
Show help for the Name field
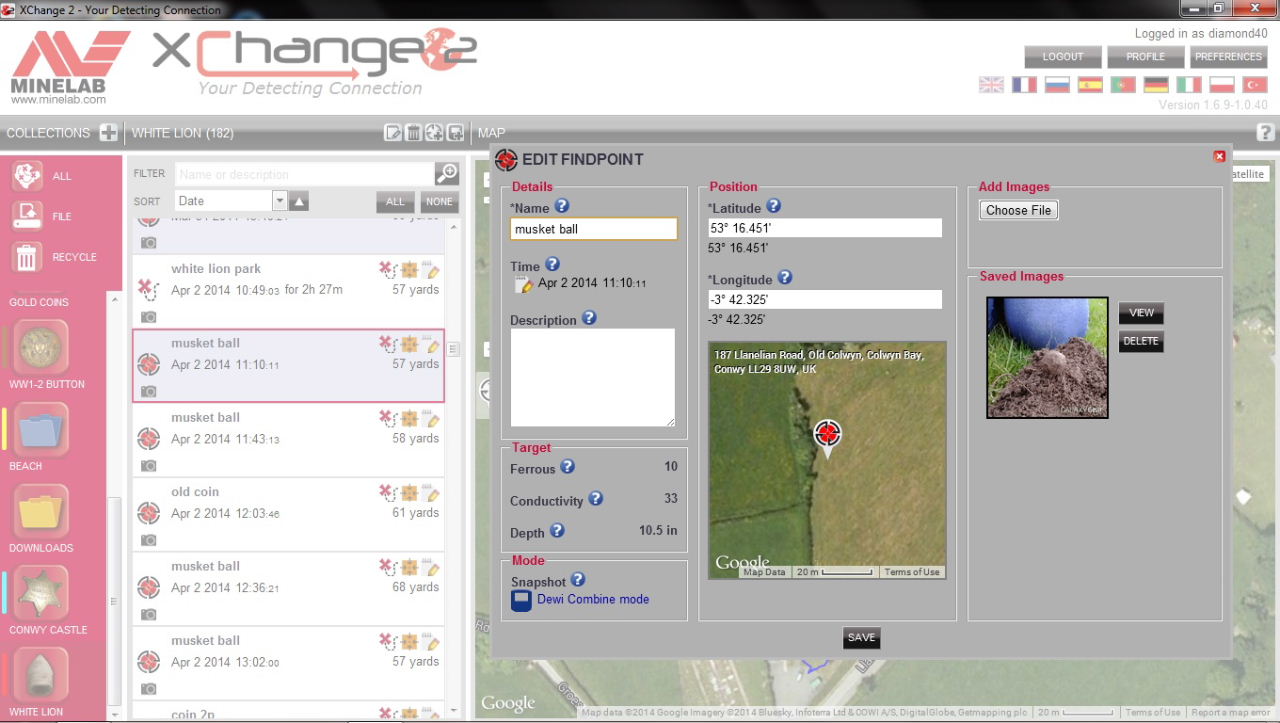562,206
